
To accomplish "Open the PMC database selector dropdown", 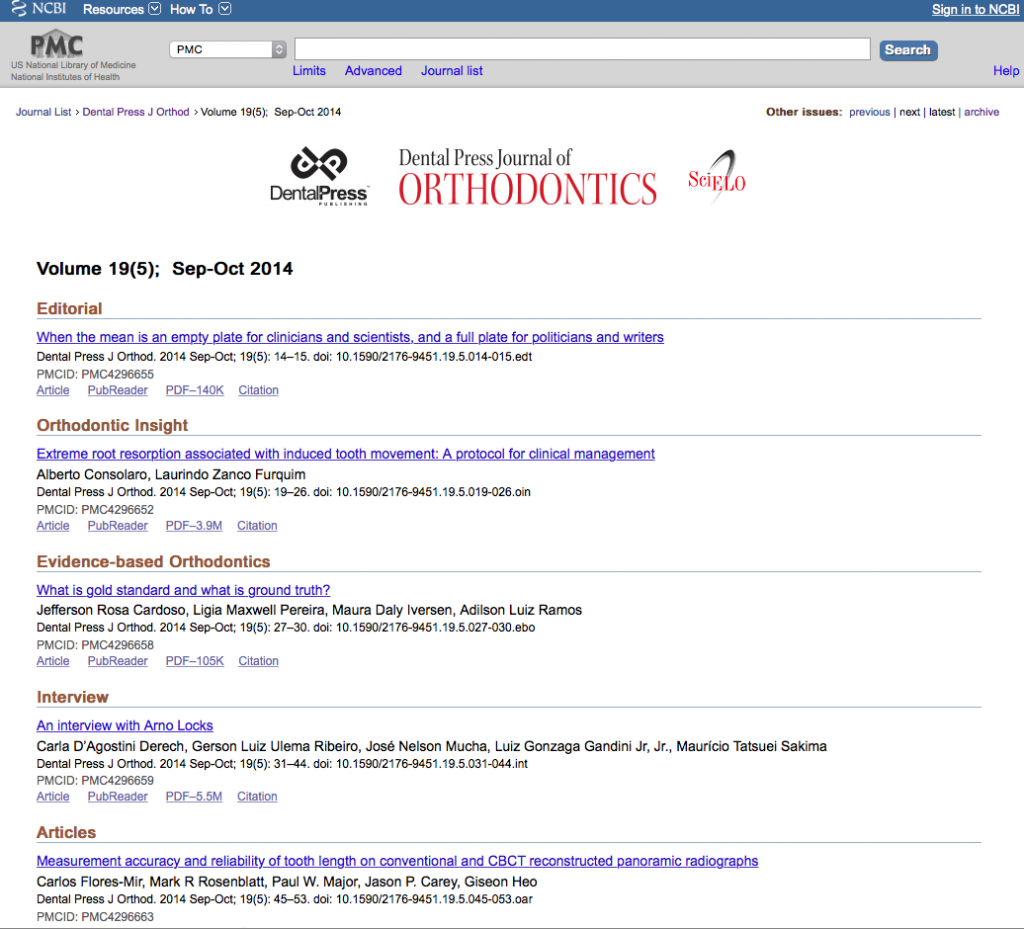I will [x=228, y=49].
